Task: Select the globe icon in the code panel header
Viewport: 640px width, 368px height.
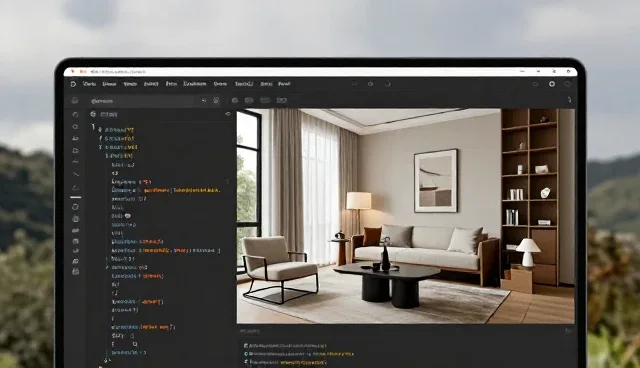Action: [x=93, y=114]
